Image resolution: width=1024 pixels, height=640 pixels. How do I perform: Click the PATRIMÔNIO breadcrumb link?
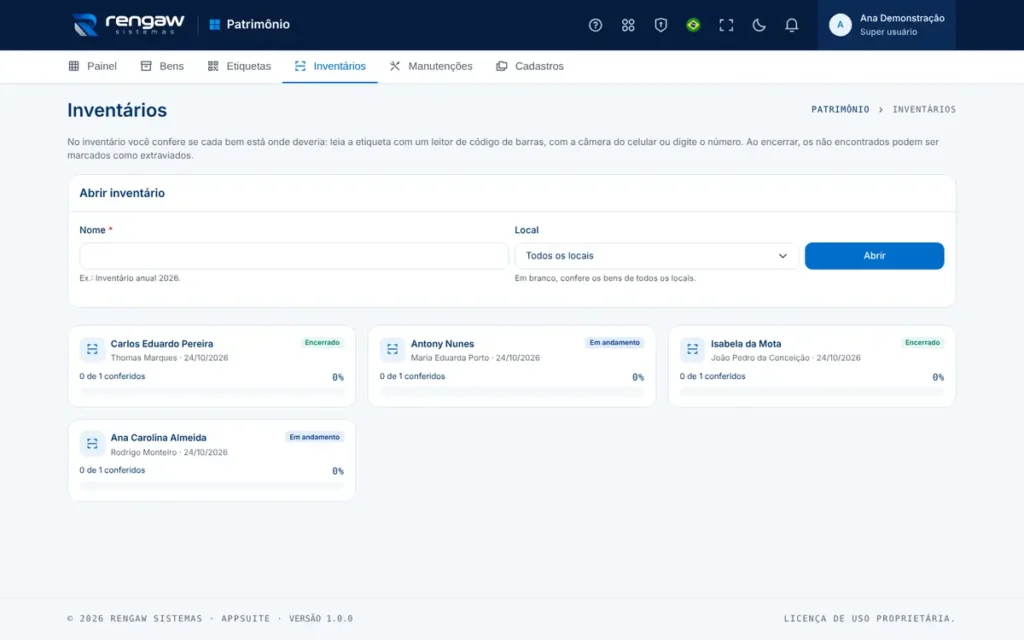(x=840, y=110)
